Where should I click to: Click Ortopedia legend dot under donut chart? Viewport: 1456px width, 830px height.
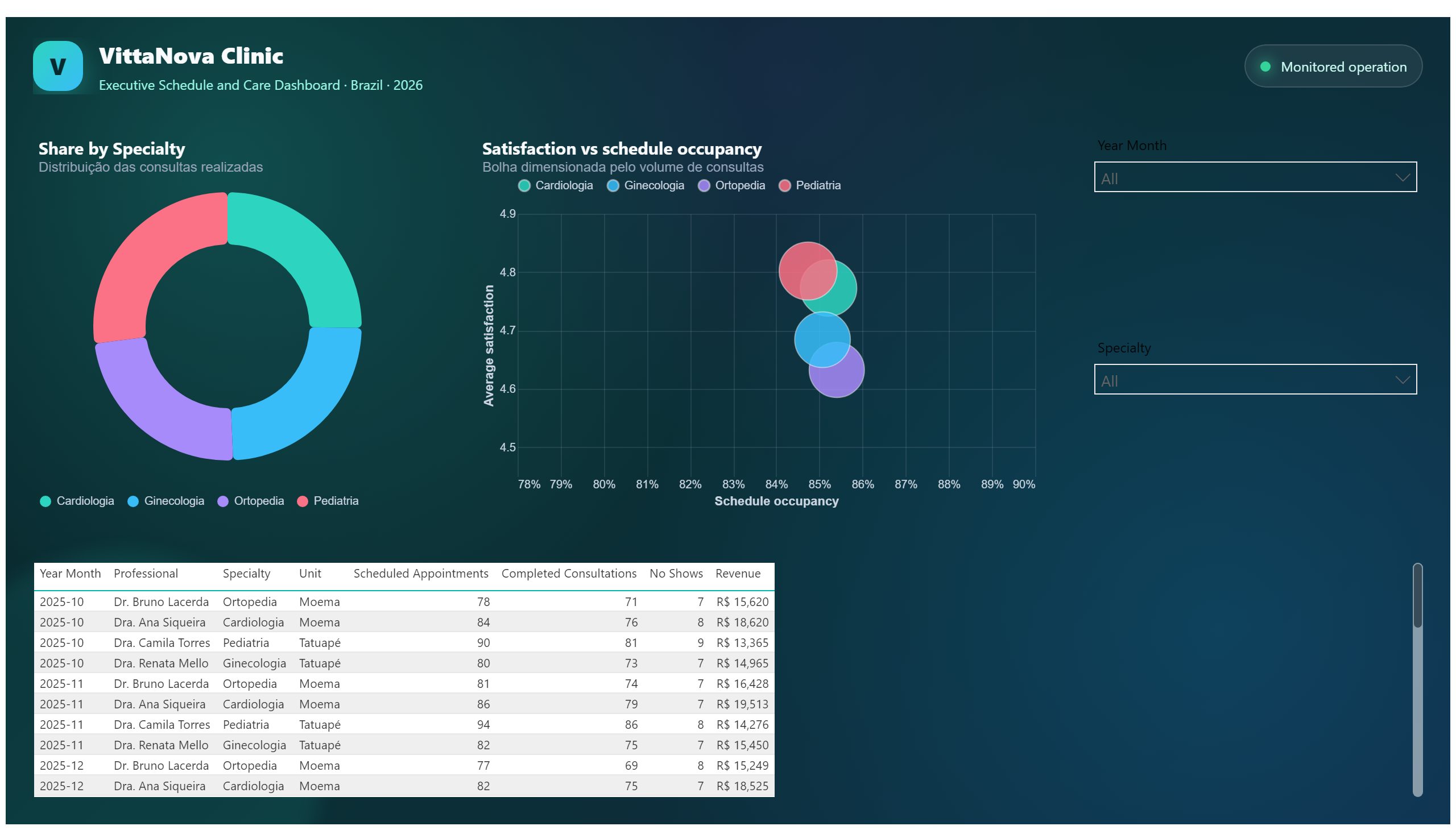pyautogui.click(x=223, y=501)
